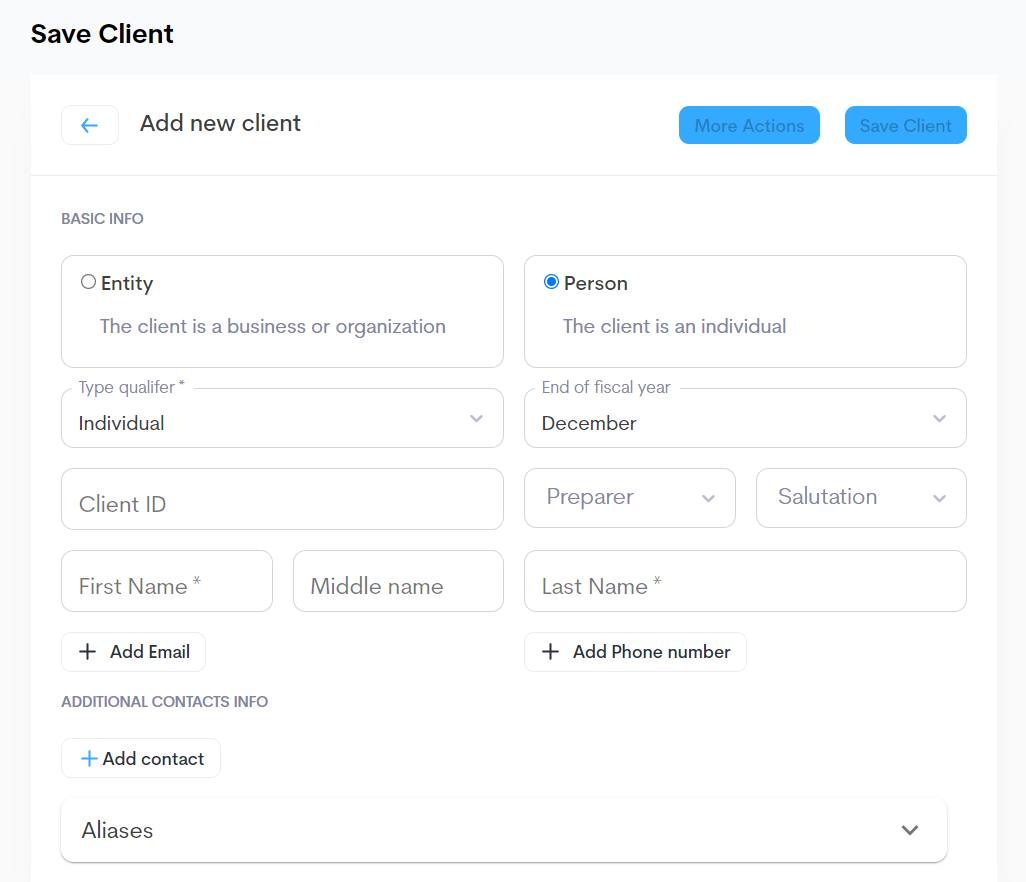Click blue plus icon beside Add contact
This screenshot has width=1026, height=882.
click(x=89, y=759)
